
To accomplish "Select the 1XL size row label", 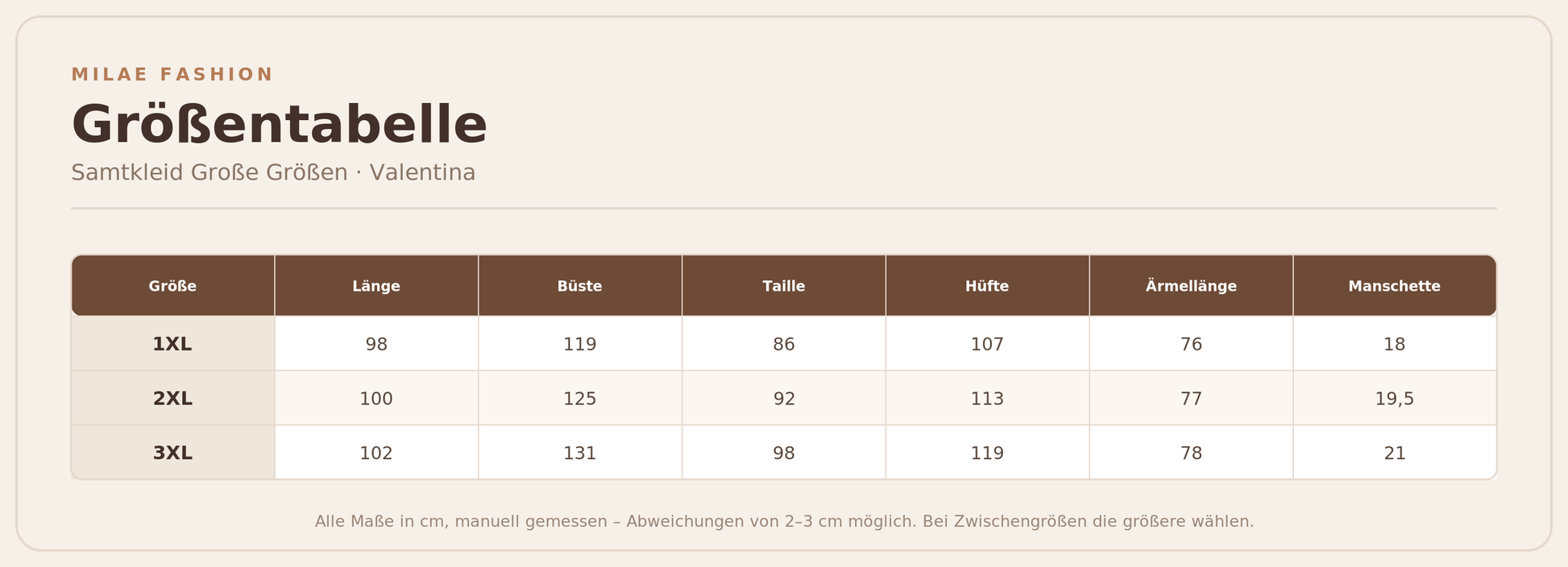I will click(x=172, y=344).
